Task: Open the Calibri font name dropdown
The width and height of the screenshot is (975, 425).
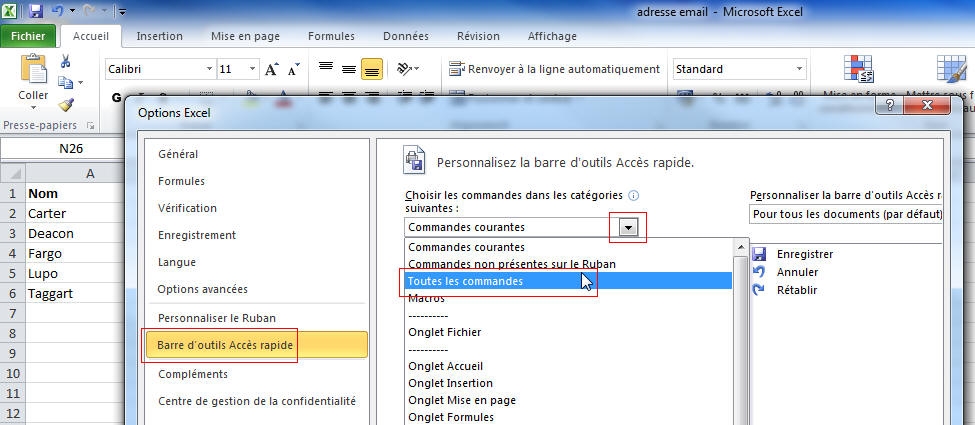Action: tap(209, 69)
